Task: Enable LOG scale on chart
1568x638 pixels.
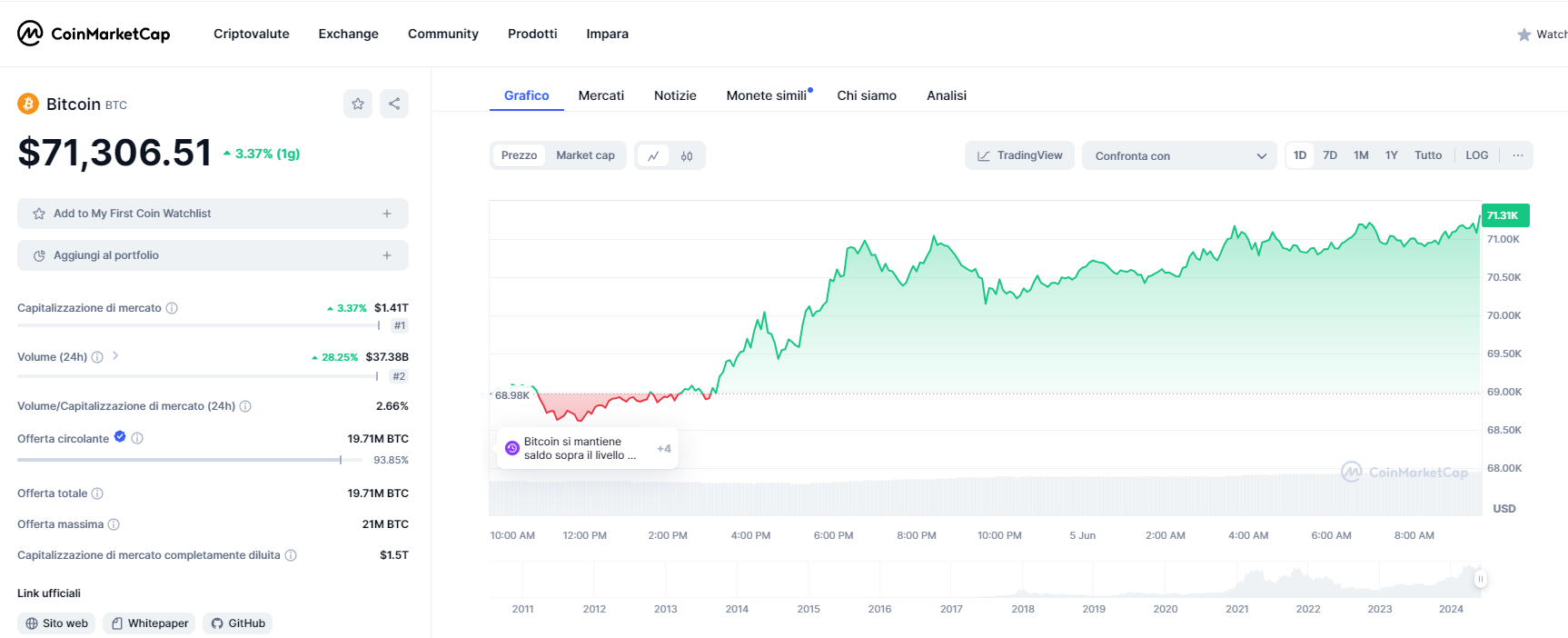Action: 1476,155
